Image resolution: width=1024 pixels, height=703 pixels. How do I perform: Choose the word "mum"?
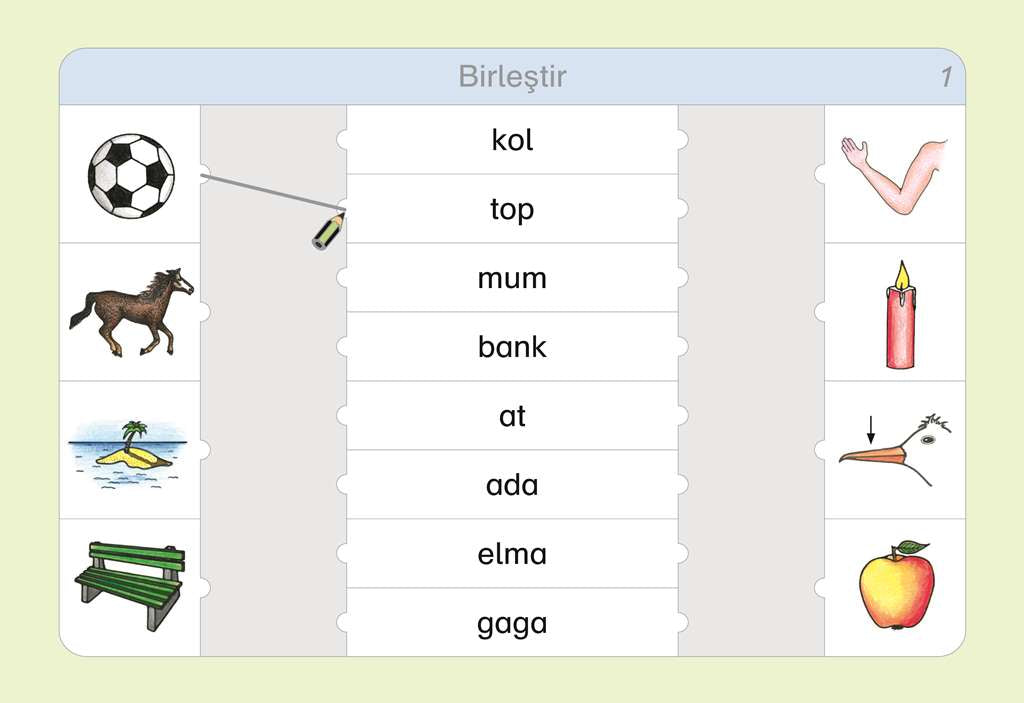[512, 278]
